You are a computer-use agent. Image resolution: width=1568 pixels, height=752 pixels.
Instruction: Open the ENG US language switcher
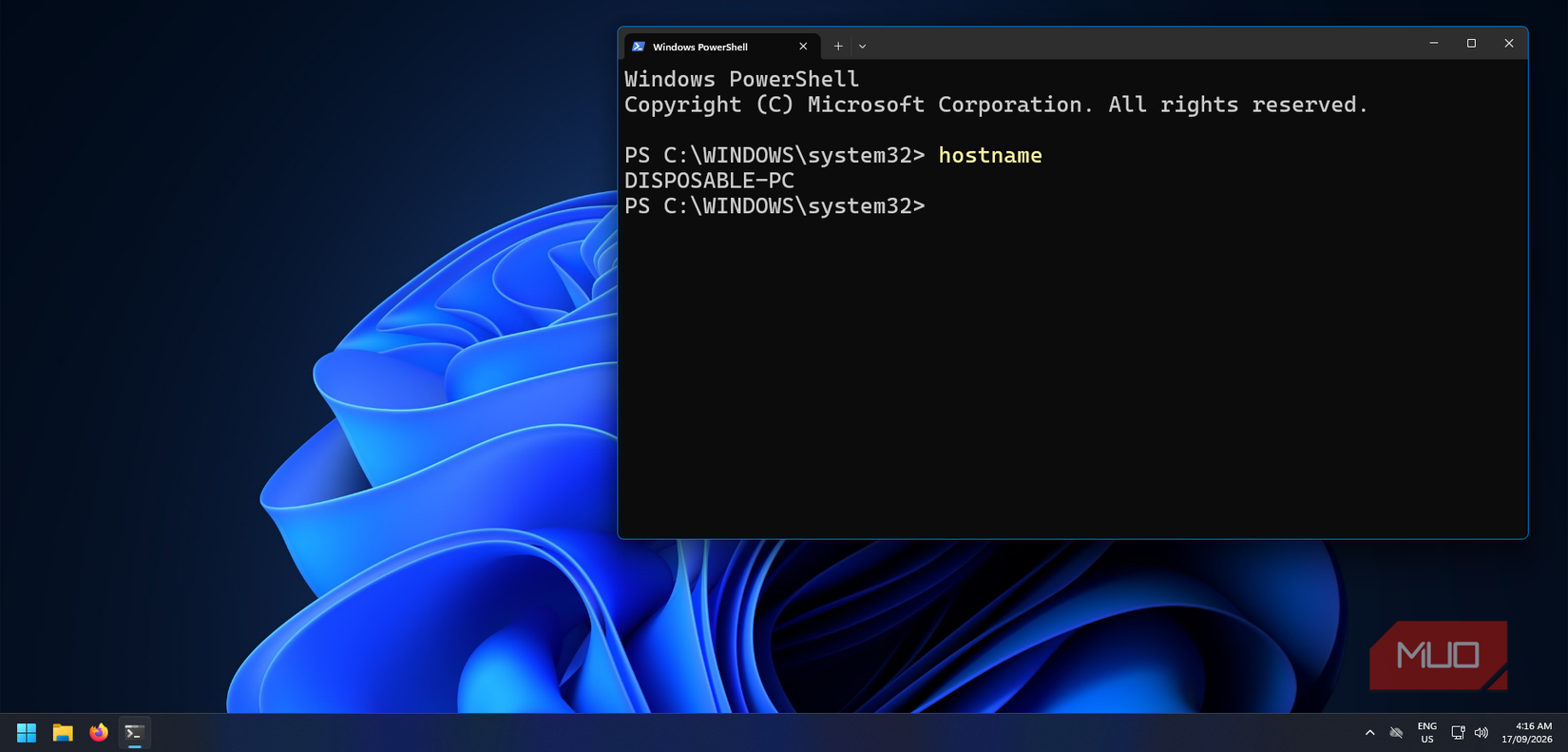click(1427, 733)
